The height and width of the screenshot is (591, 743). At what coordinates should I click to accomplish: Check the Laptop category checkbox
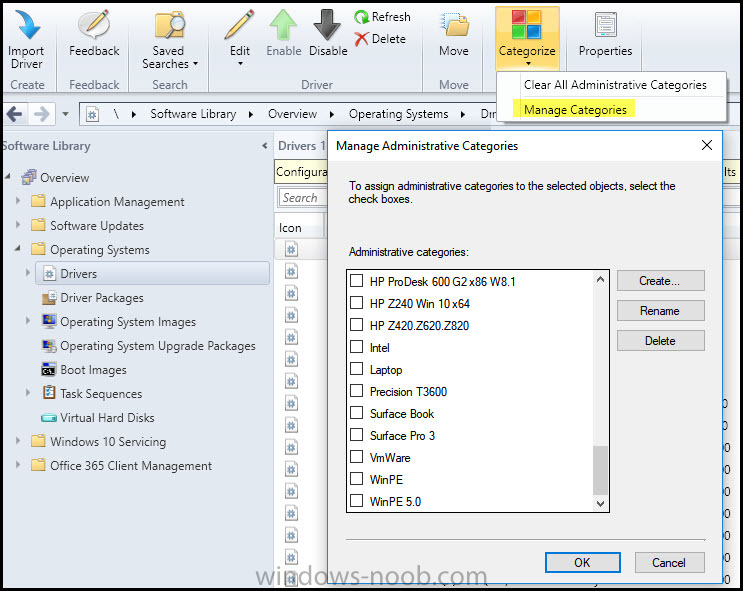(356, 369)
